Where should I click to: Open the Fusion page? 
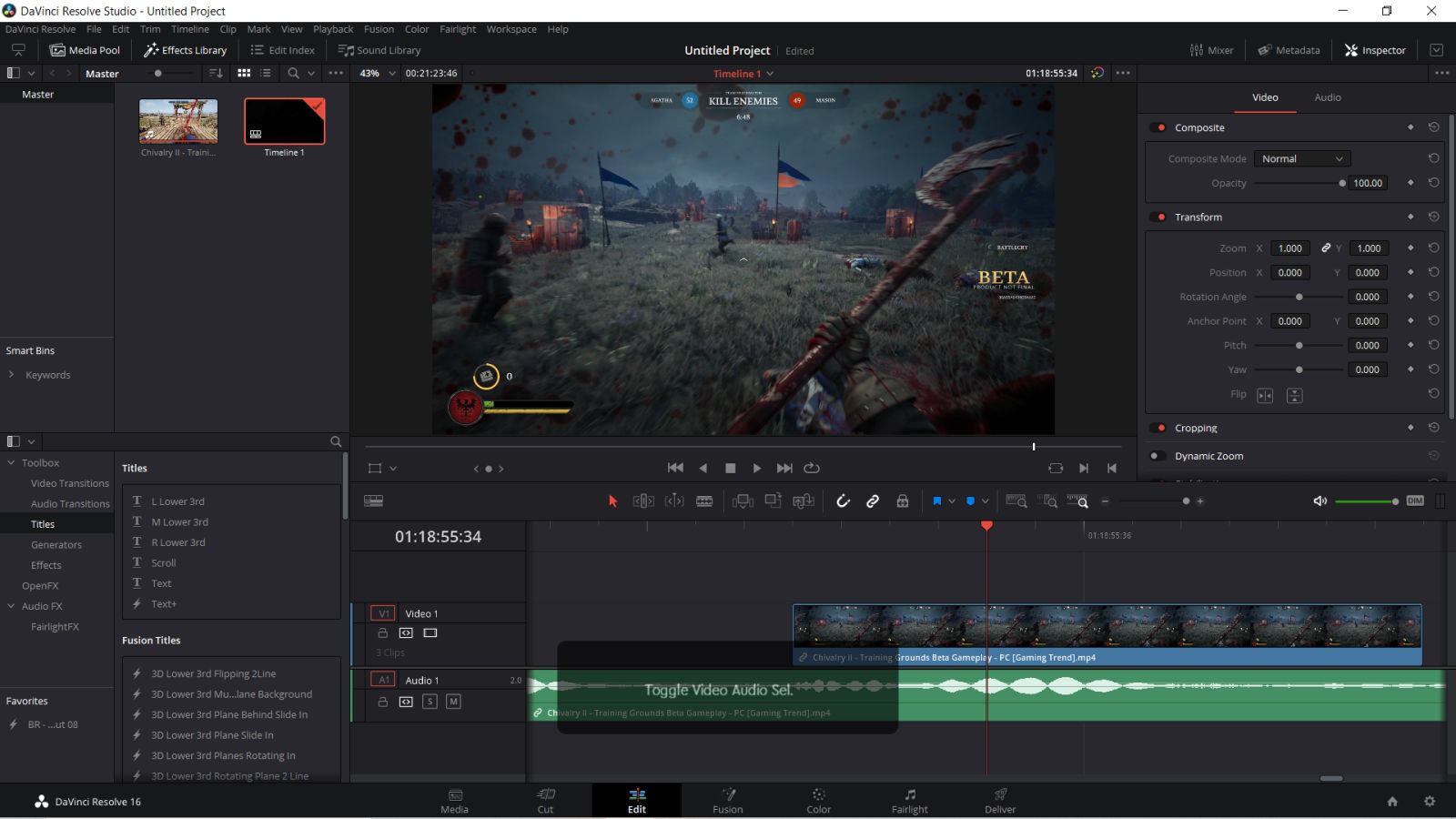[727, 801]
